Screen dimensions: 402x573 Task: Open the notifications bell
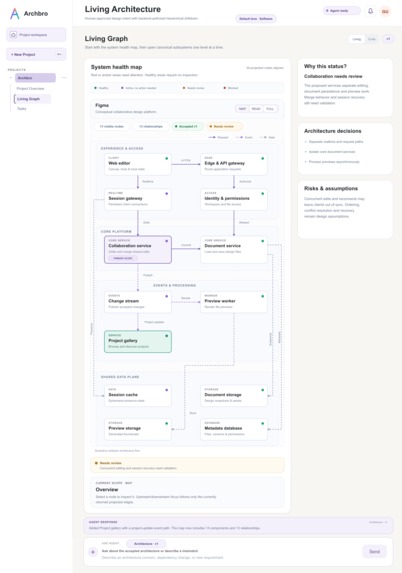coord(370,11)
